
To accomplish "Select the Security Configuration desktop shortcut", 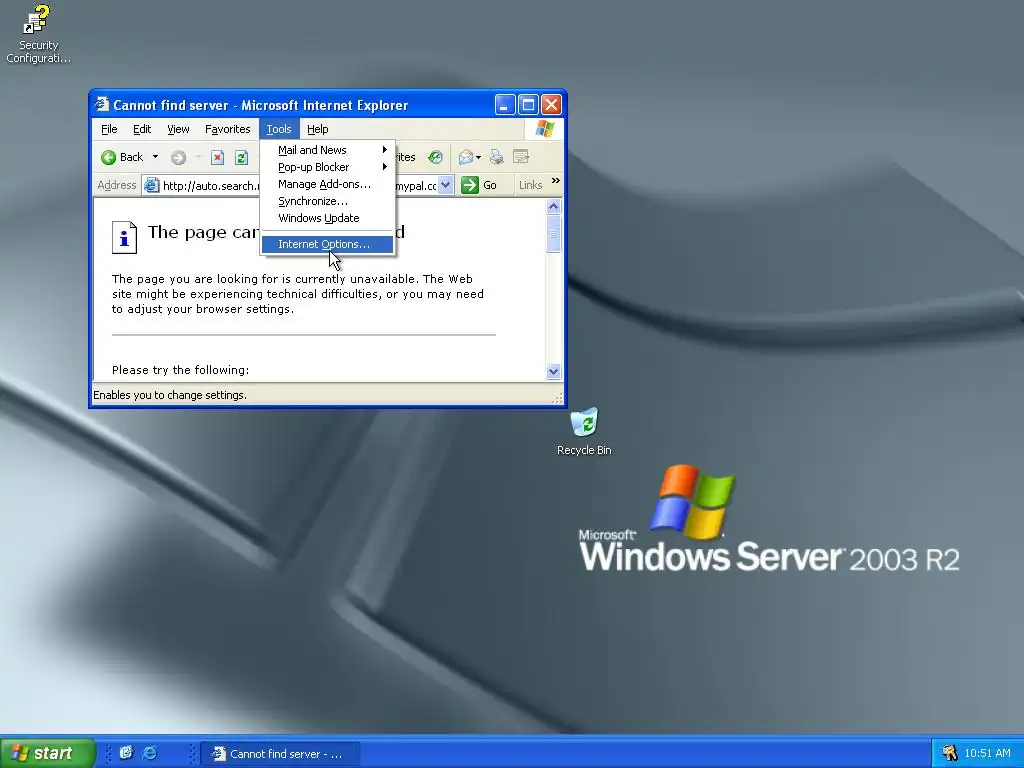I will click(38, 33).
